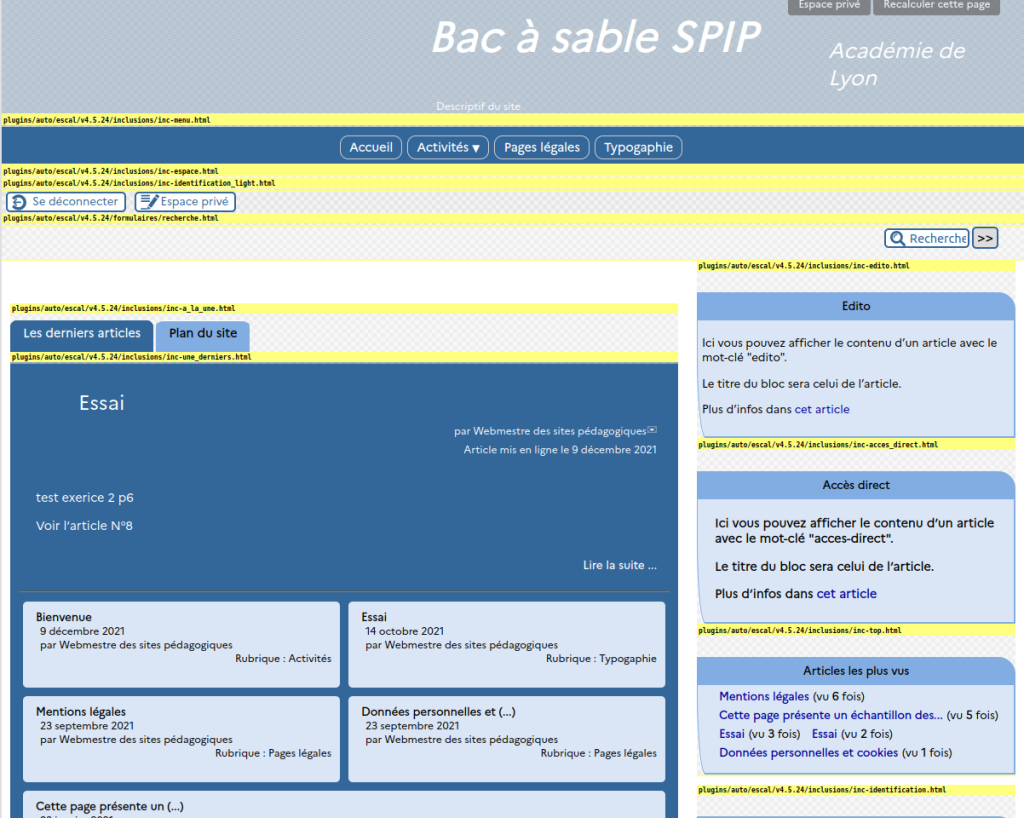Open the Typographie menu entry

click(638, 148)
